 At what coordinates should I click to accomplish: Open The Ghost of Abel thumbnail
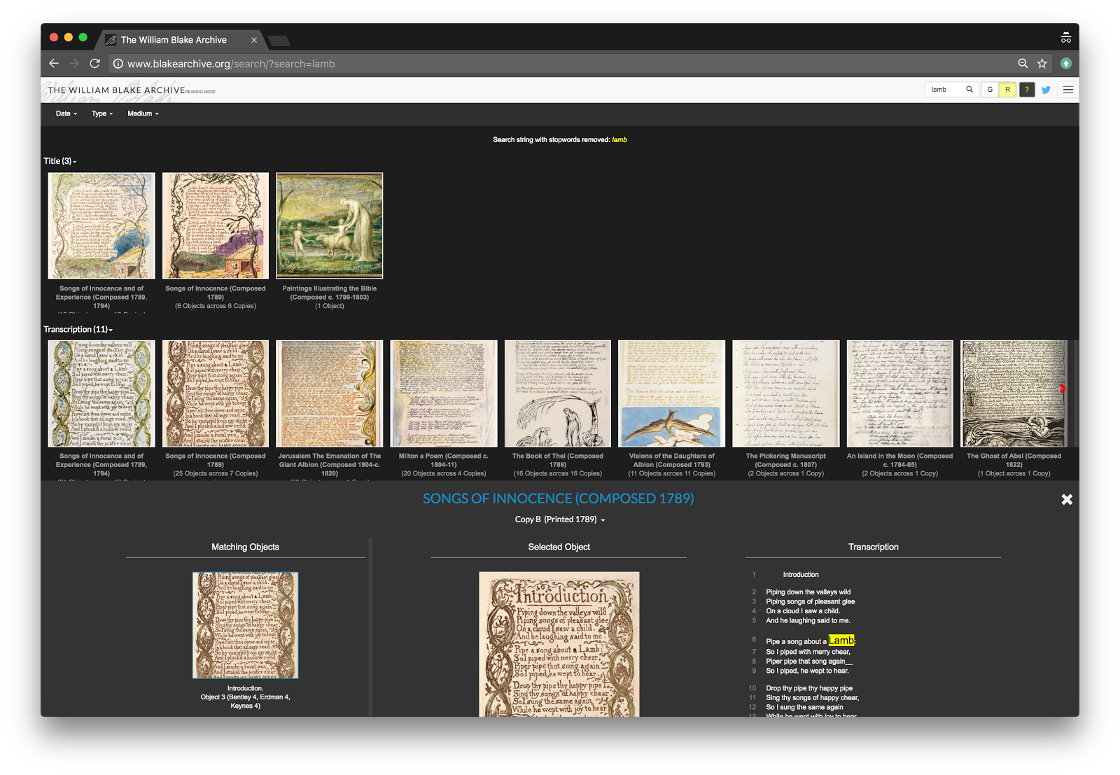(x=1014, y=394)
